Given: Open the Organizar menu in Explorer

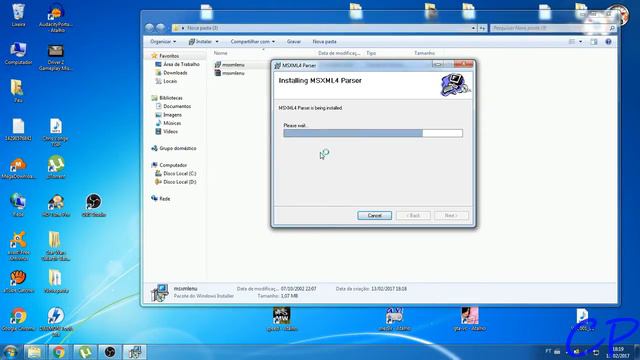Looking at the screenshot, I should click(x=163, y=42).
